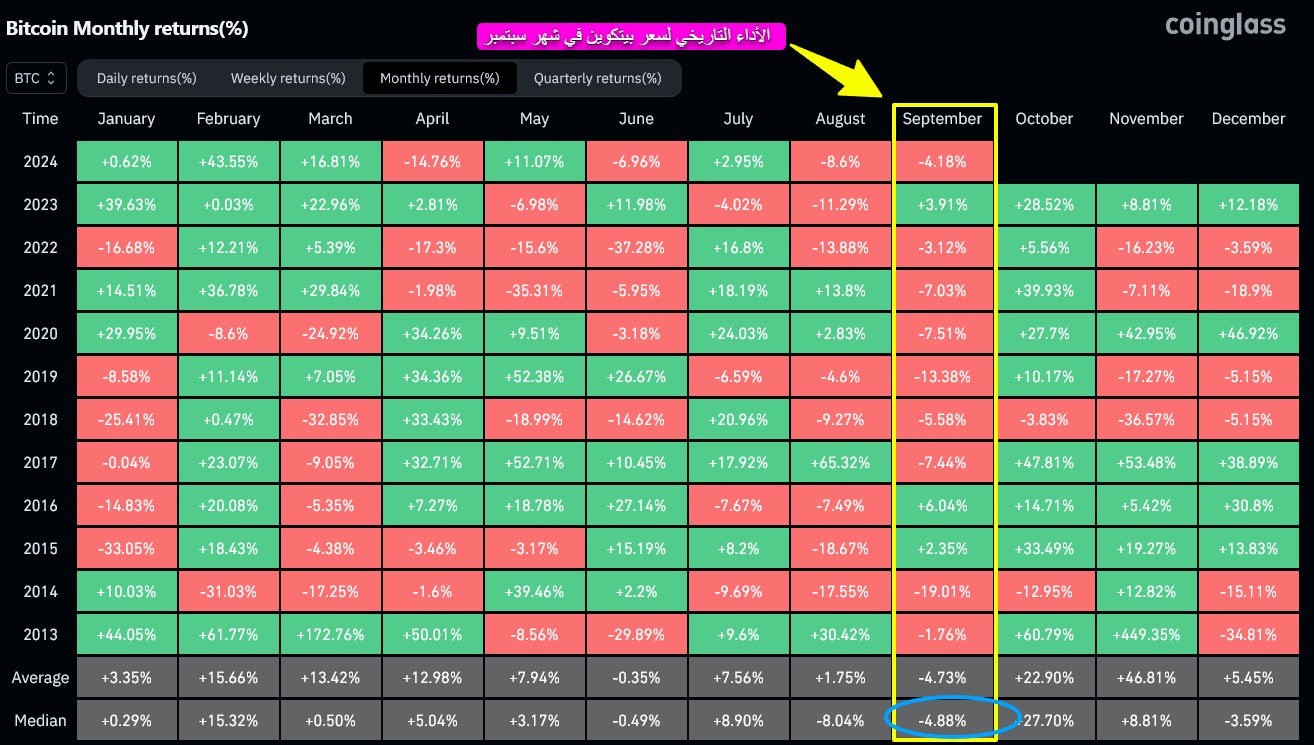Image resolution: width=1314 pixels, height=745 pixels.
Task: Click the September column header
Action: (942, 118)
